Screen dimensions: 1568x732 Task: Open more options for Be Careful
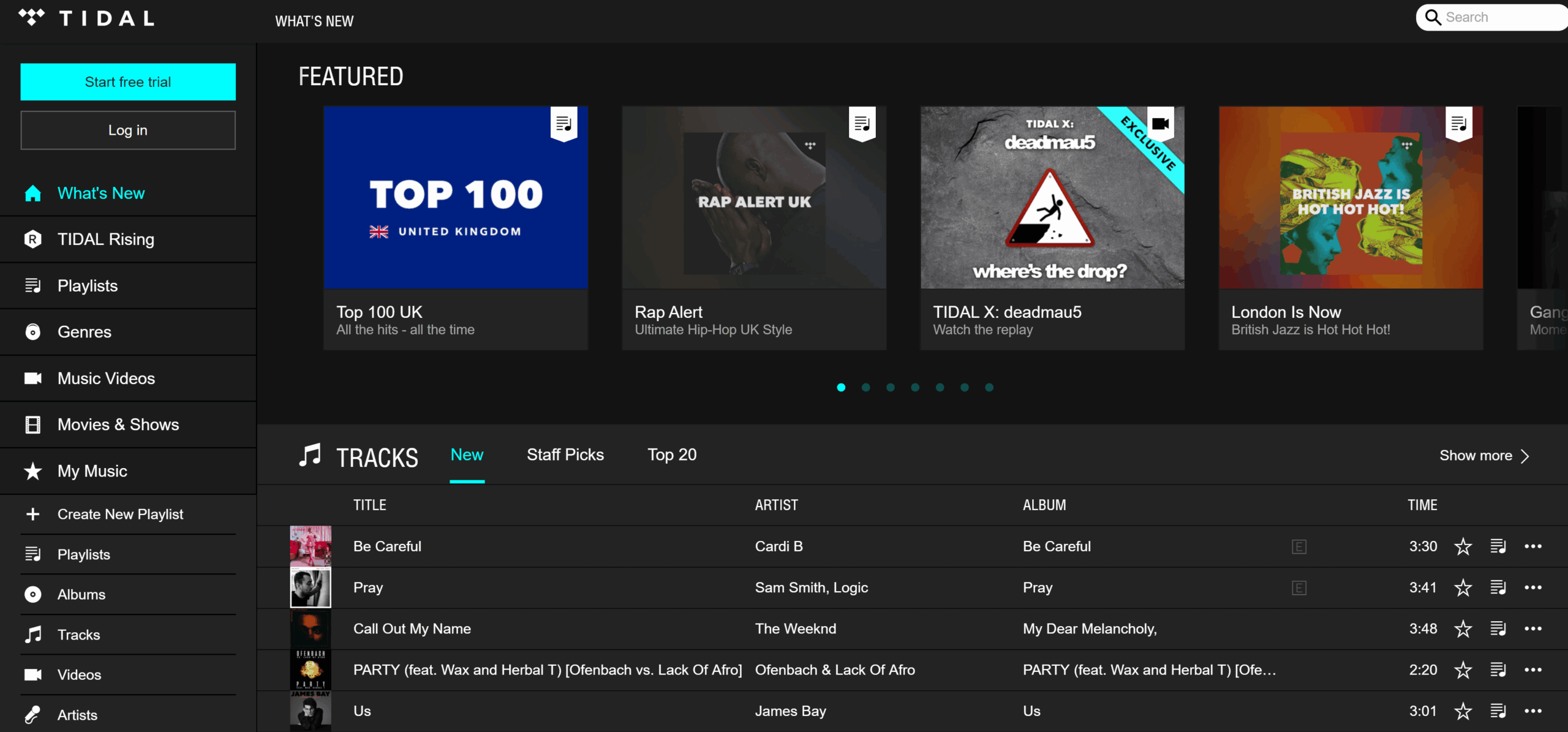pyautogui.click(x=1533, y=546)
